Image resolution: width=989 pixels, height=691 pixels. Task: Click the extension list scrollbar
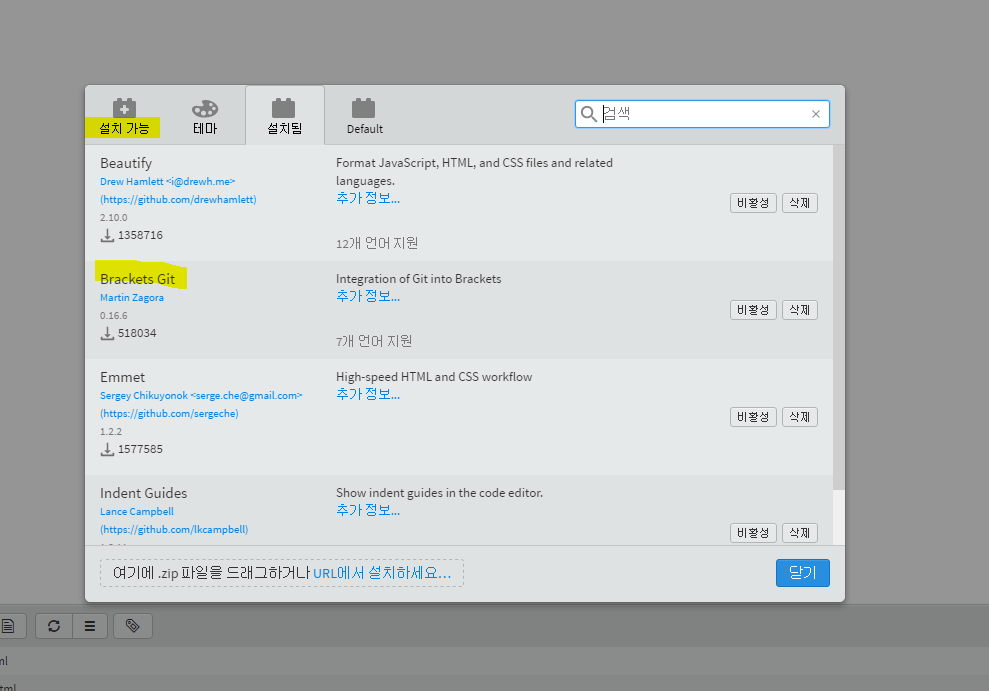(839, 317)
